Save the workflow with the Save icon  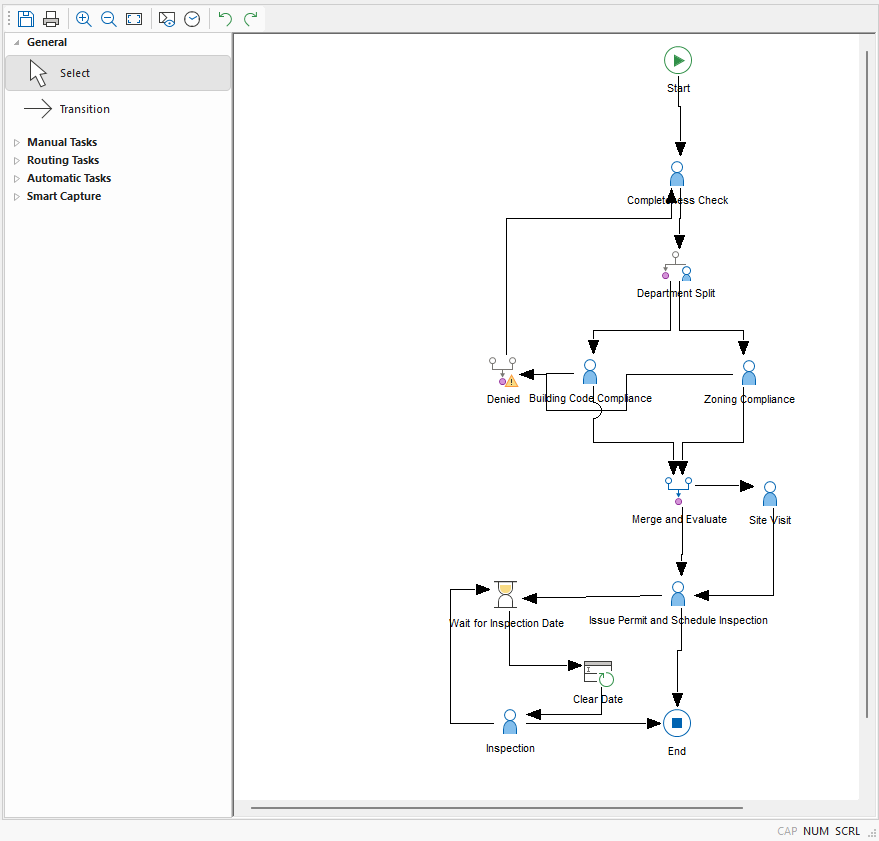pos(26,19)
